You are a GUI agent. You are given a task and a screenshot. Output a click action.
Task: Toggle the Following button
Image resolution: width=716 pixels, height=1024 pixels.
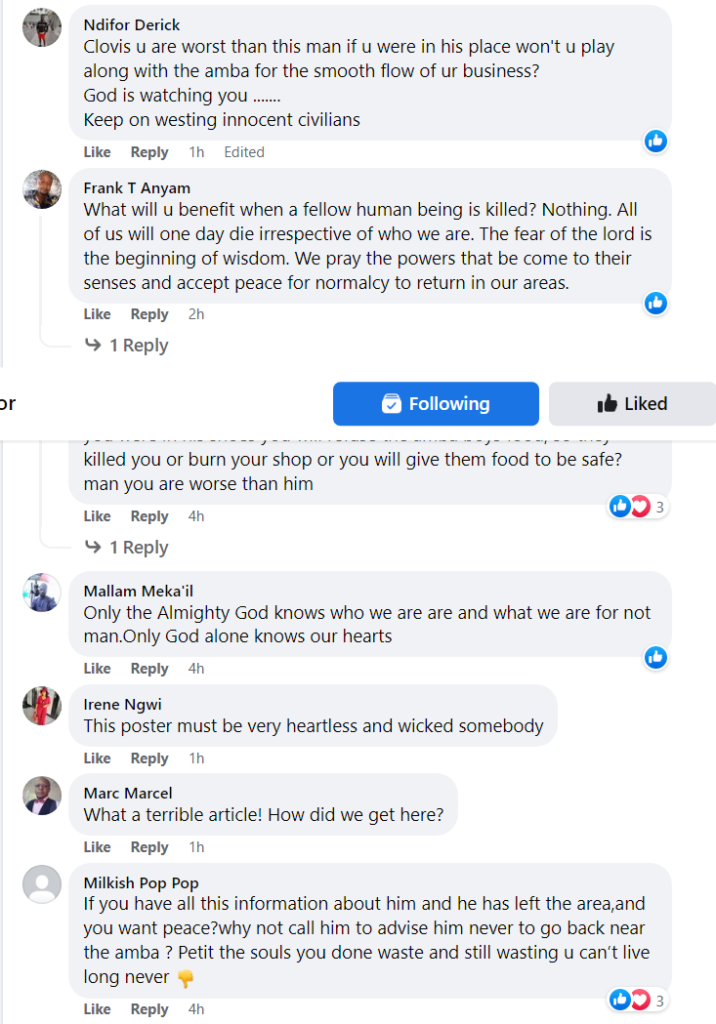coord(436,404)
